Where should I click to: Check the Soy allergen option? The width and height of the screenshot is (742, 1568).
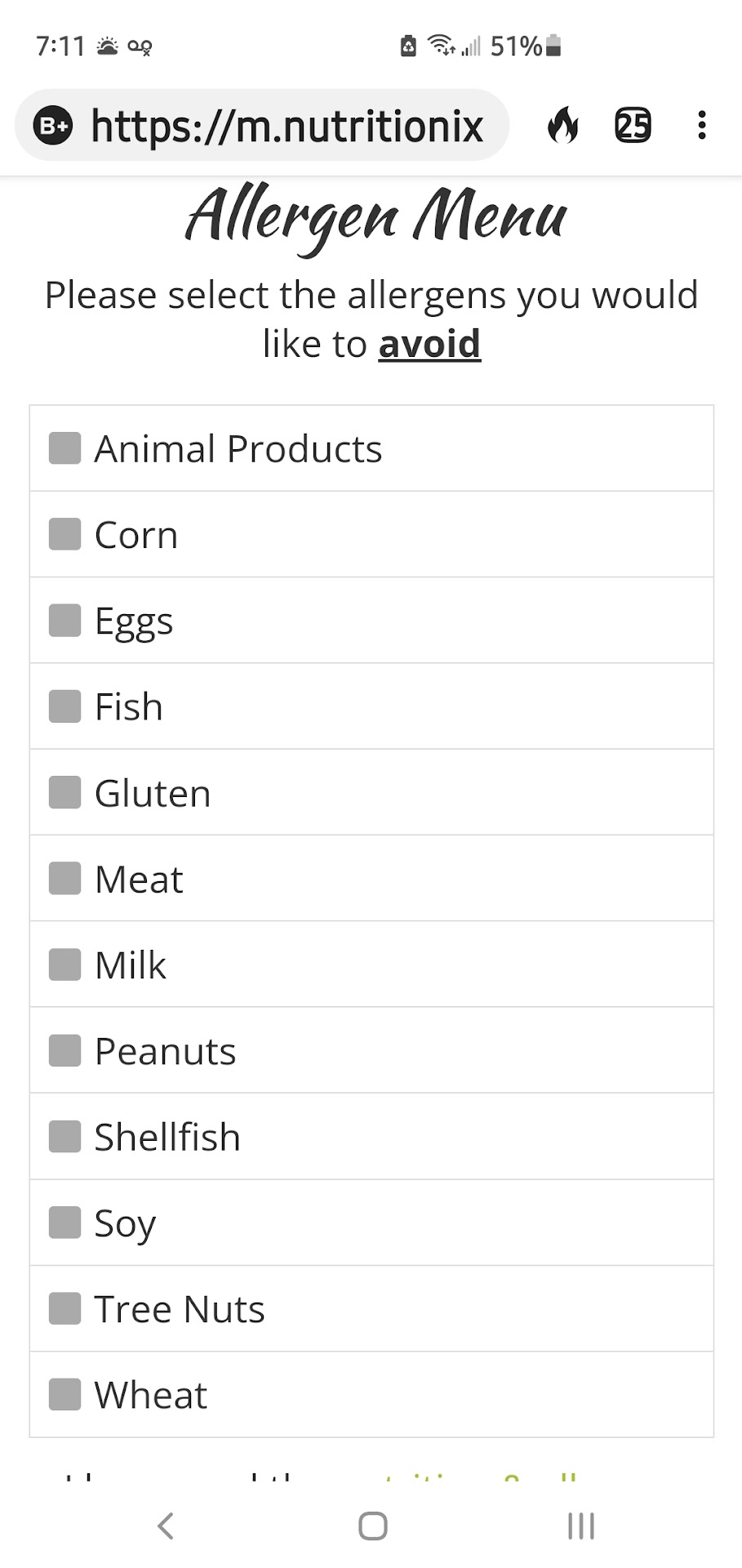pos(65,1223)
